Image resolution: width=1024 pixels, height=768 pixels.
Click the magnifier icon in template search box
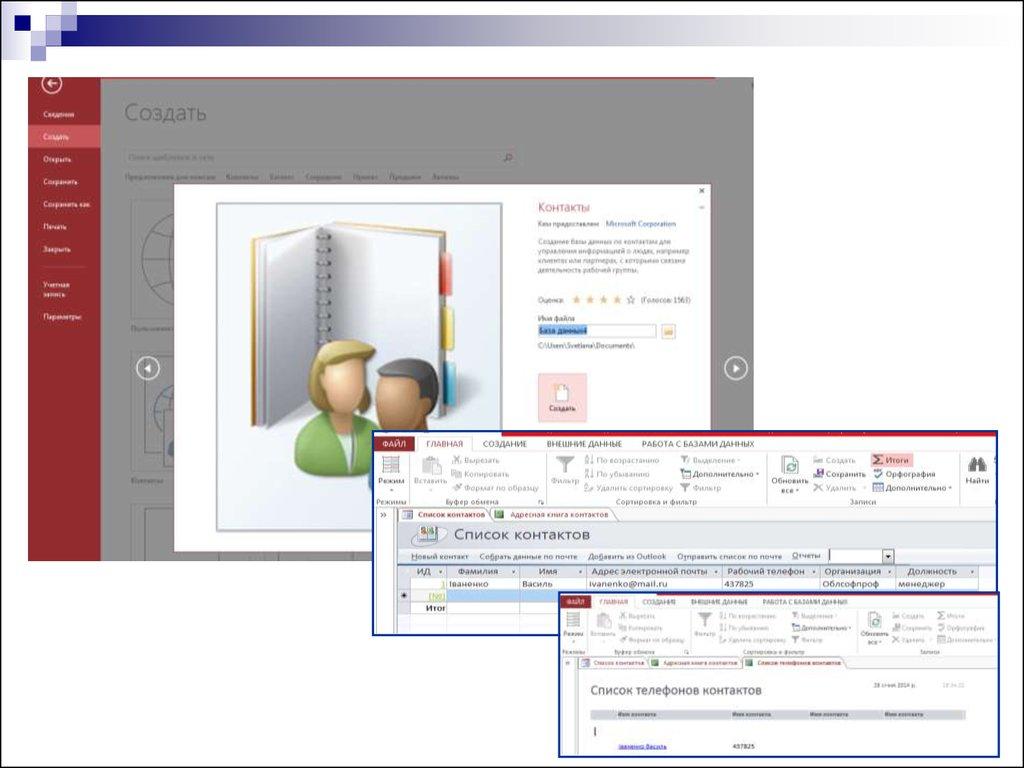(507, 157)
